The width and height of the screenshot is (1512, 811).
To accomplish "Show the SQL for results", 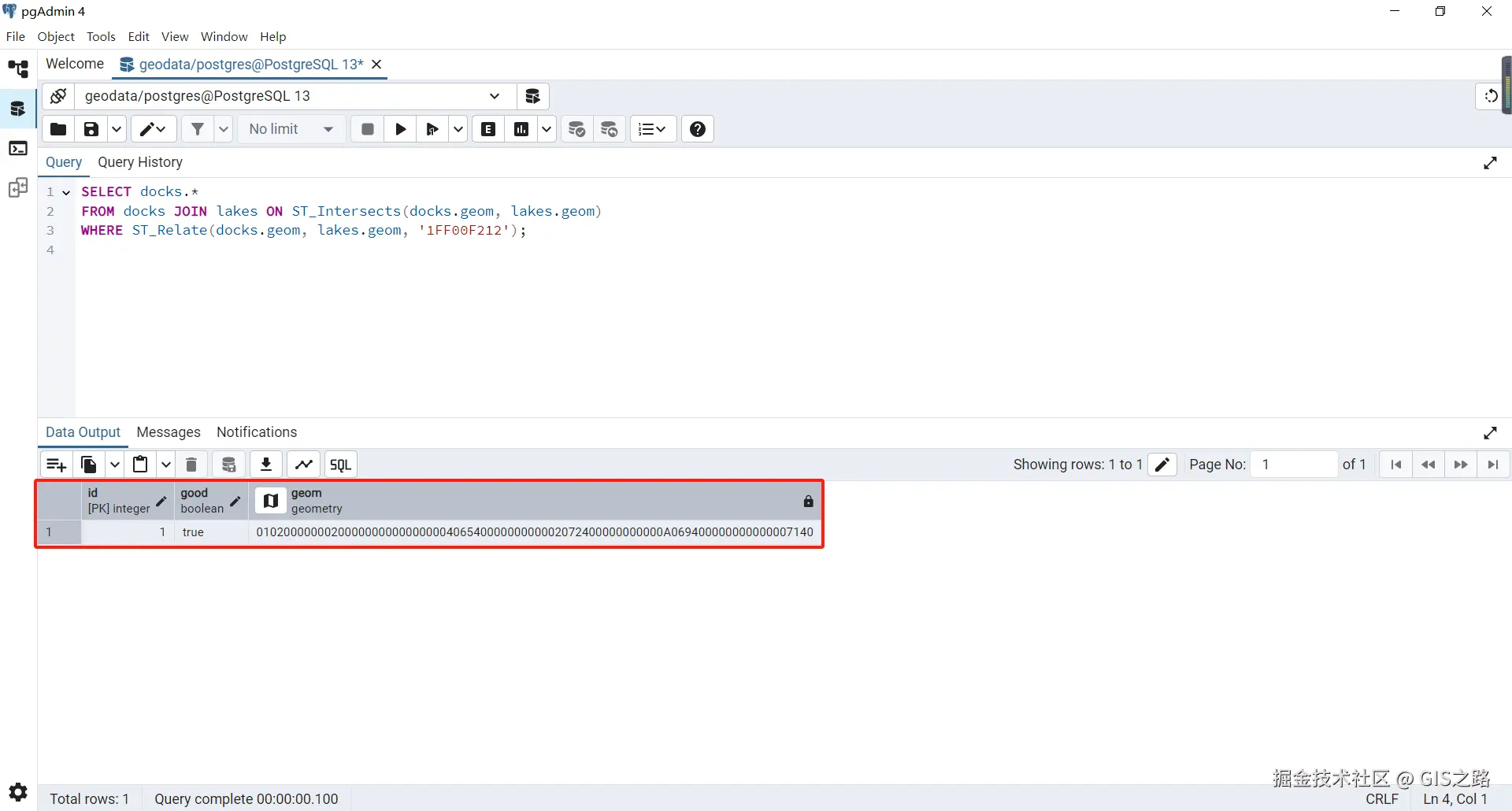I will click(341, 465).
